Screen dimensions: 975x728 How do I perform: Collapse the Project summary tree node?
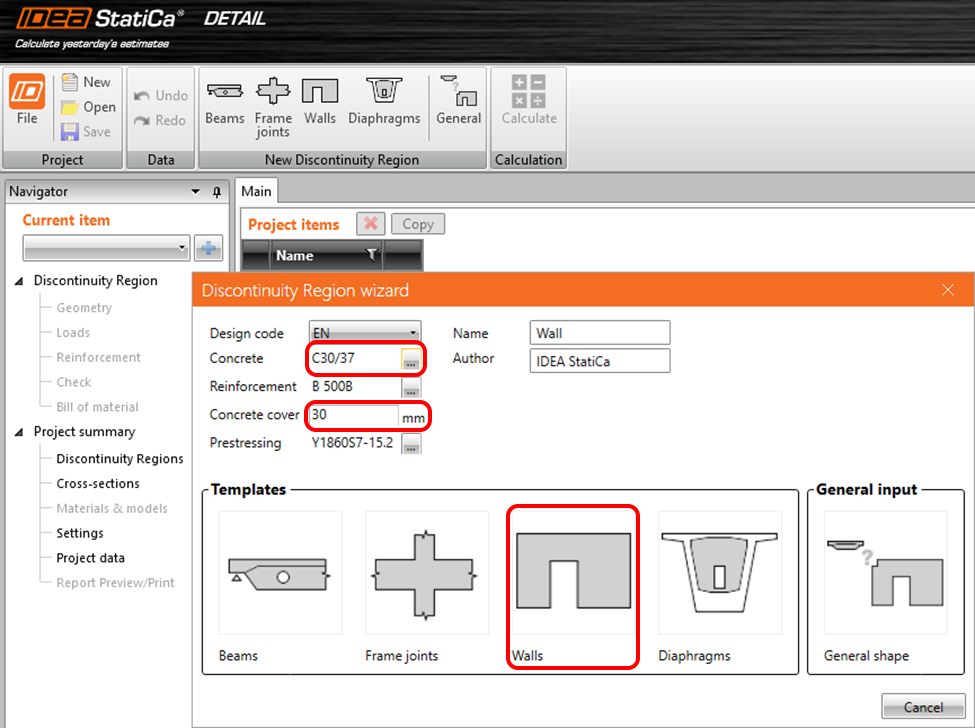click(x=21, y=432)
